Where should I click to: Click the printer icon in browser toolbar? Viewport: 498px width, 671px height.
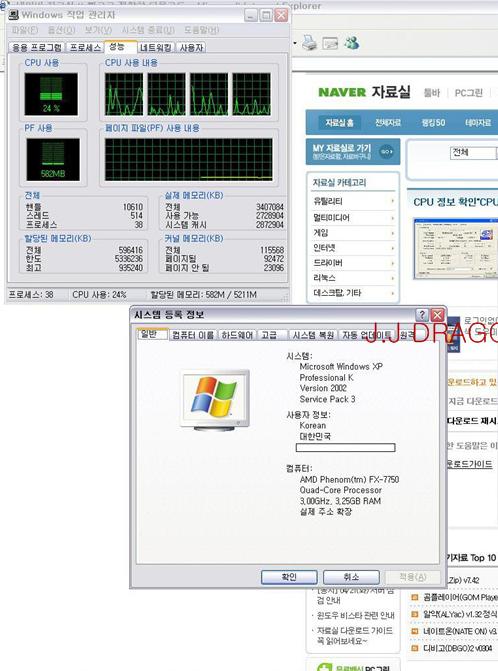(x=309, y=43)
